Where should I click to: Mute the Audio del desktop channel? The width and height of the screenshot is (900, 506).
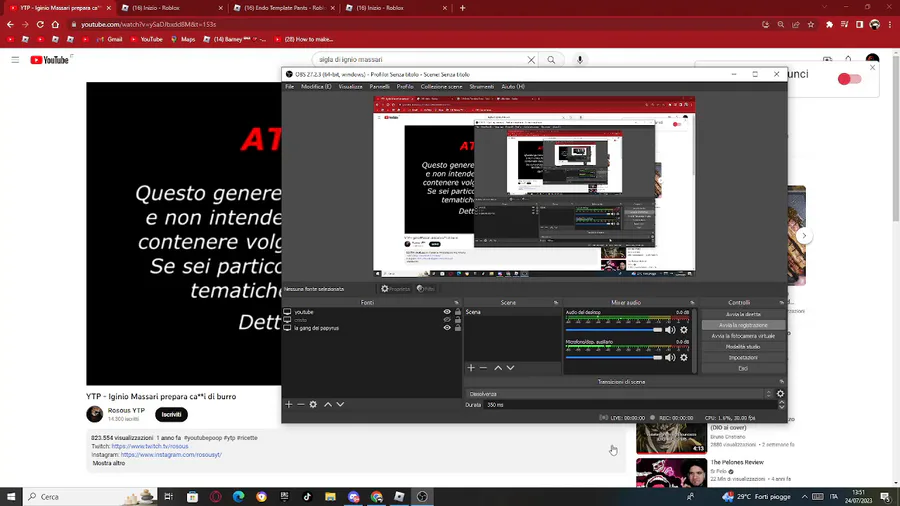(670, 330)
